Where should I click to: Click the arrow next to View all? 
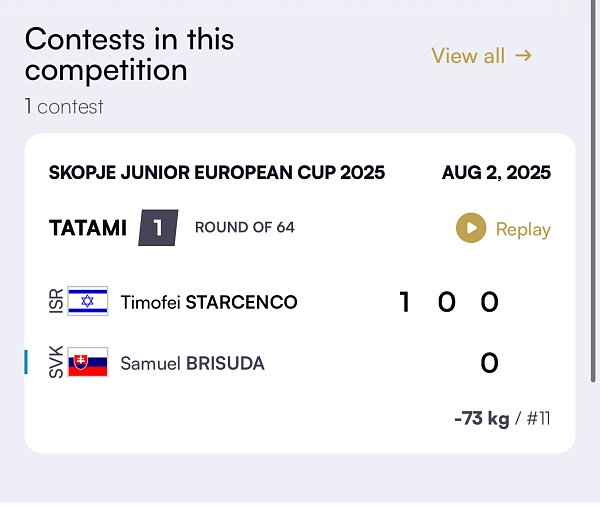pos(523,56)
